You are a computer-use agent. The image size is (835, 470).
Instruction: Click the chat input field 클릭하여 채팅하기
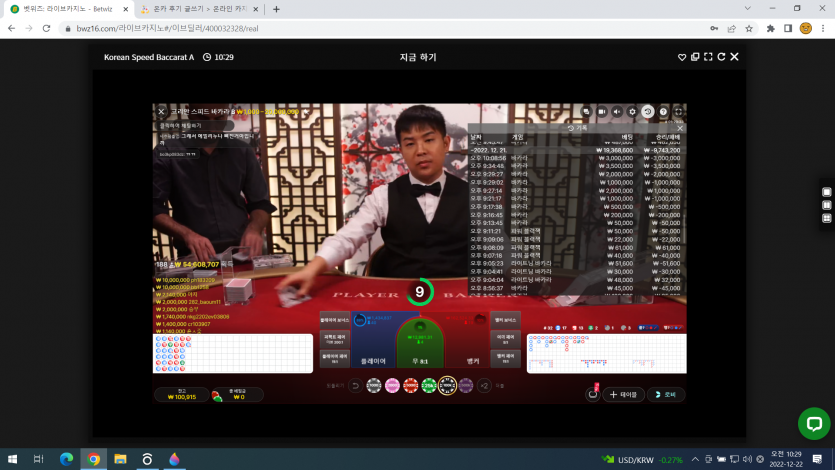pos(194,126)
